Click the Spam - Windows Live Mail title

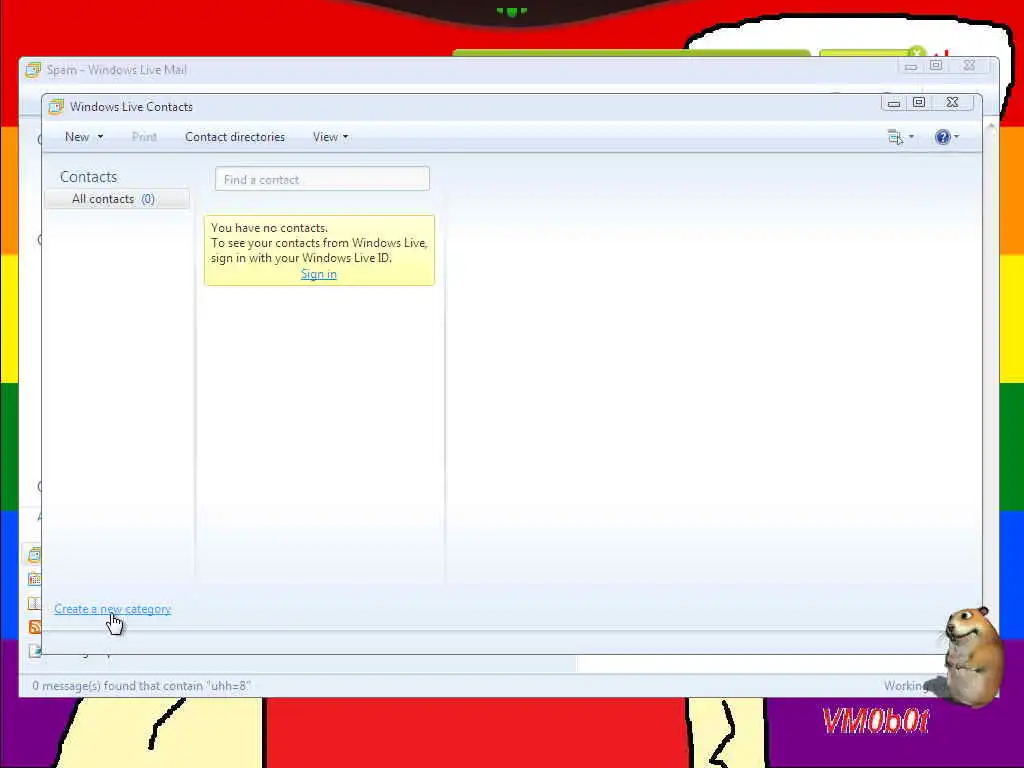pos(116,70)
